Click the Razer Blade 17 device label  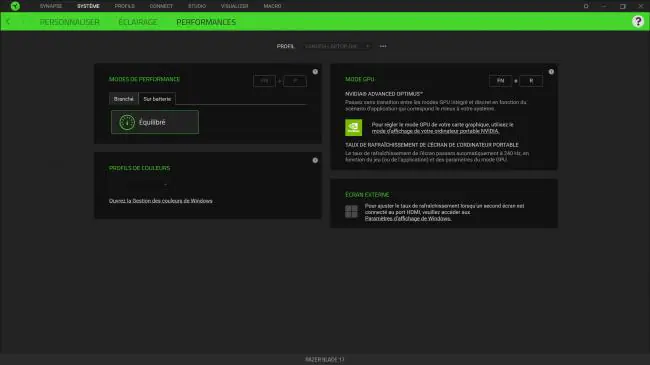pos(325,360)
